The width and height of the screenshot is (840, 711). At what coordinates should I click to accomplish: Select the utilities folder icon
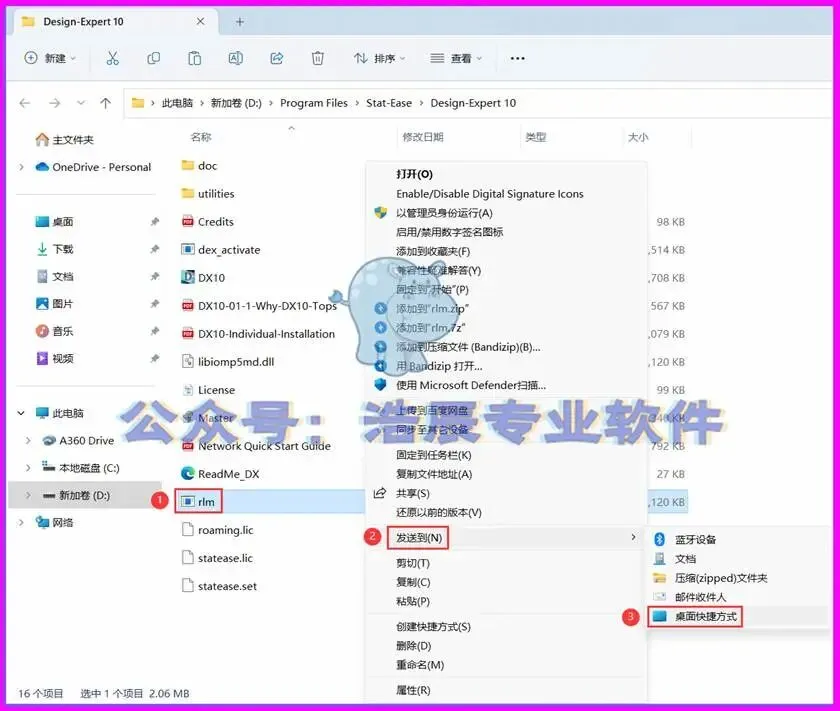click(x=188, y=193)
